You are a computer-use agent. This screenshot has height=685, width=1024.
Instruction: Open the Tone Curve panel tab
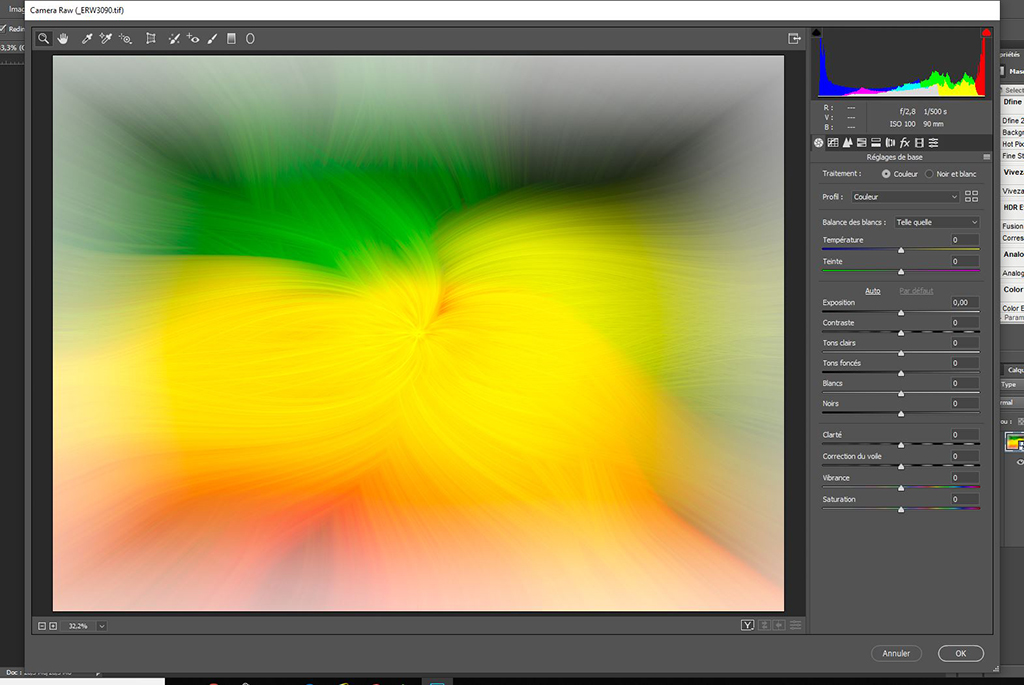833,142
